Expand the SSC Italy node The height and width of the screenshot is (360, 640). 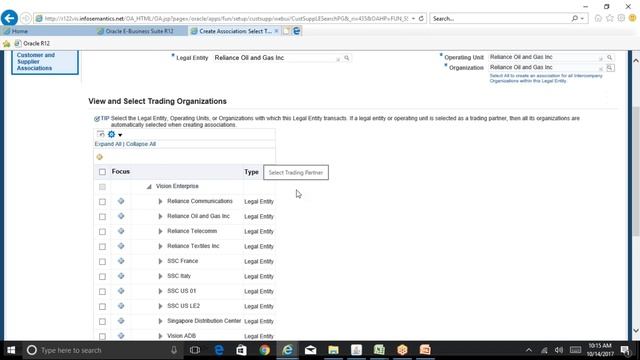click(160, 276)
